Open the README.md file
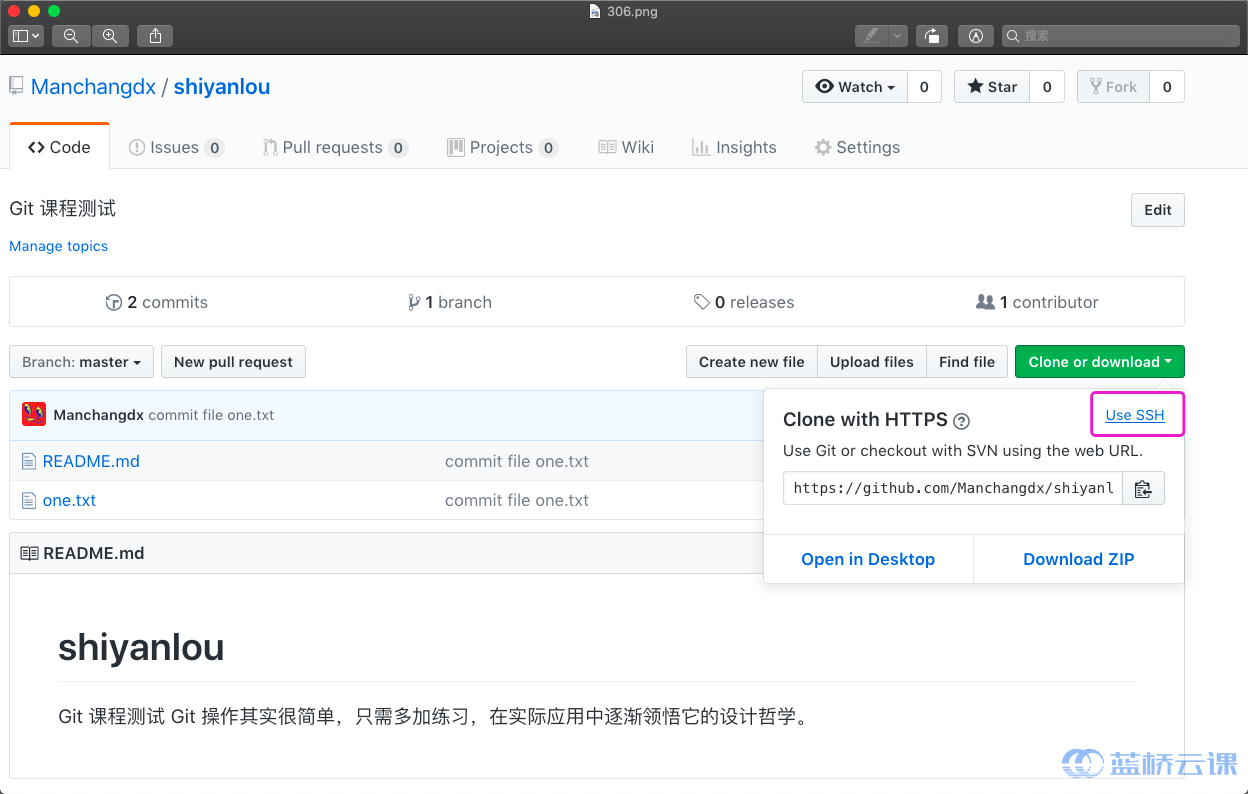Image resolution: width=1248 pixels, height=794 pixels. tap(91, 461)
